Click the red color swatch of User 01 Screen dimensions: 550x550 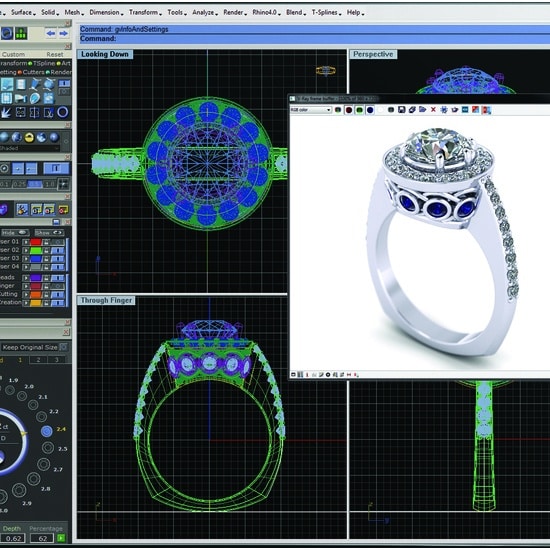pyautogui.click(x=36, y=242)
